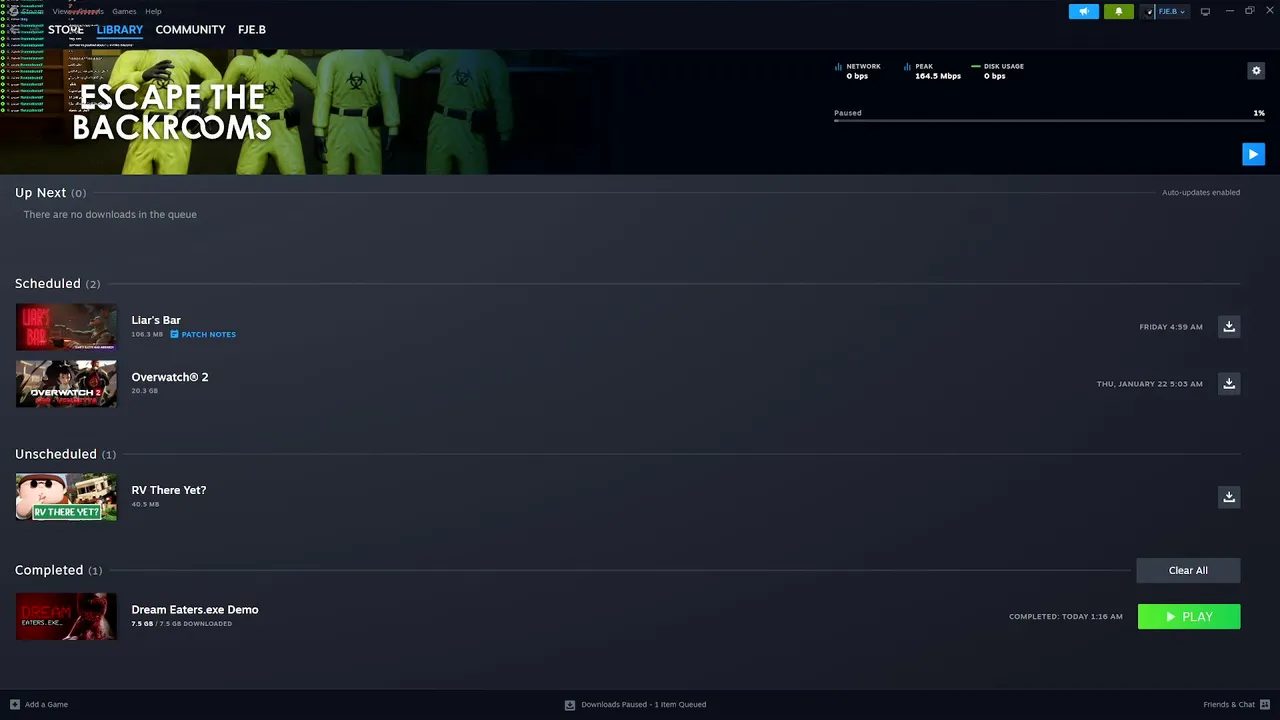
Task: Start Liar's Bar download now
Action: [x=1229, y=326]
